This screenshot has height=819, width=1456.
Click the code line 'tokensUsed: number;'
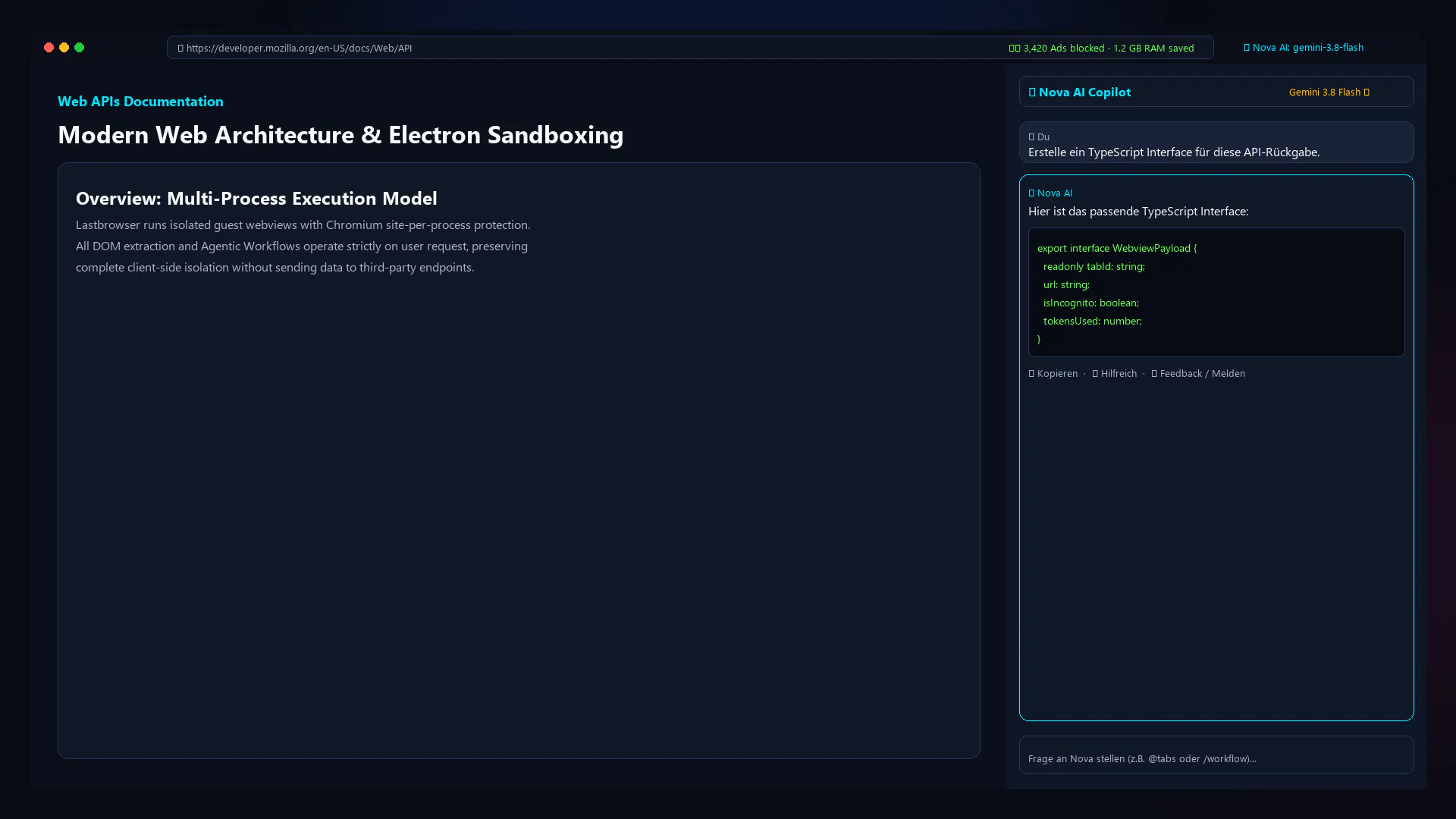[1093, 321]
